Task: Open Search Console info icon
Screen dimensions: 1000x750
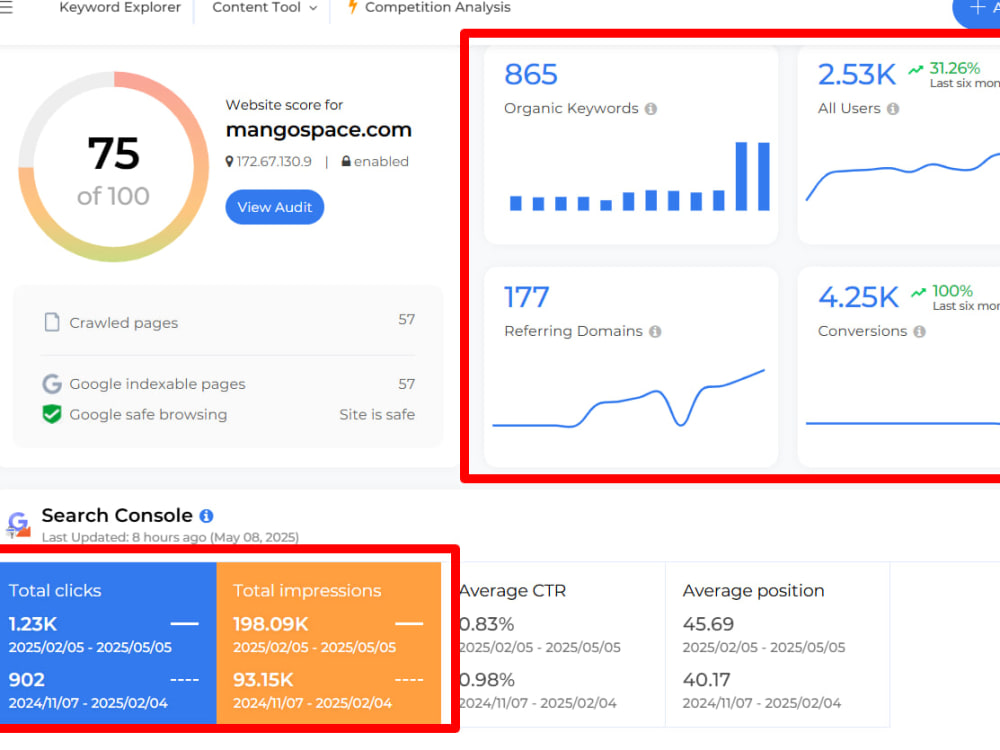Action: [206, 515]
